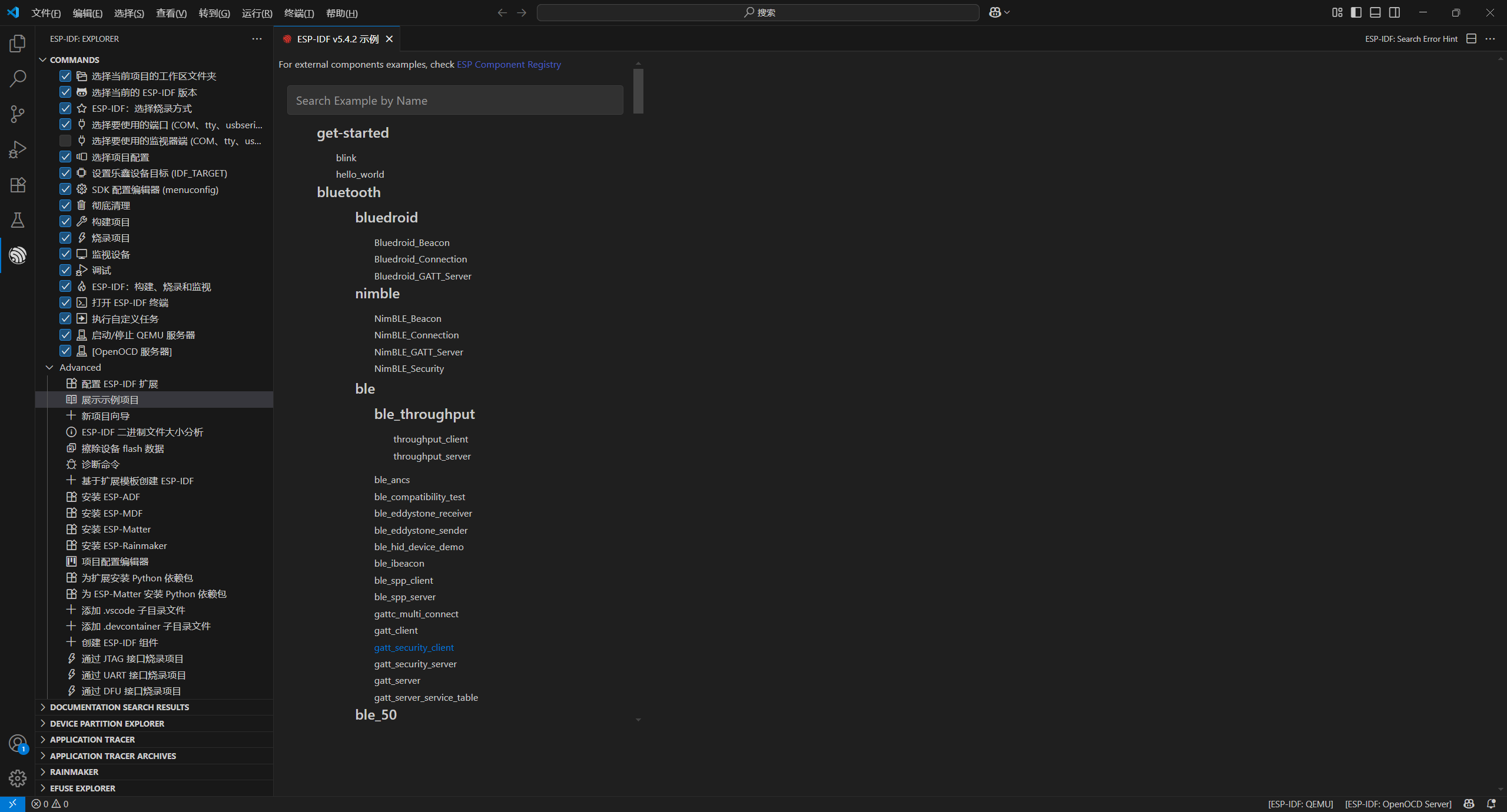Open ESP-IDF Explorer more actions ellipsis
This screenshot has height=812, width=1507.
(257, 39)
